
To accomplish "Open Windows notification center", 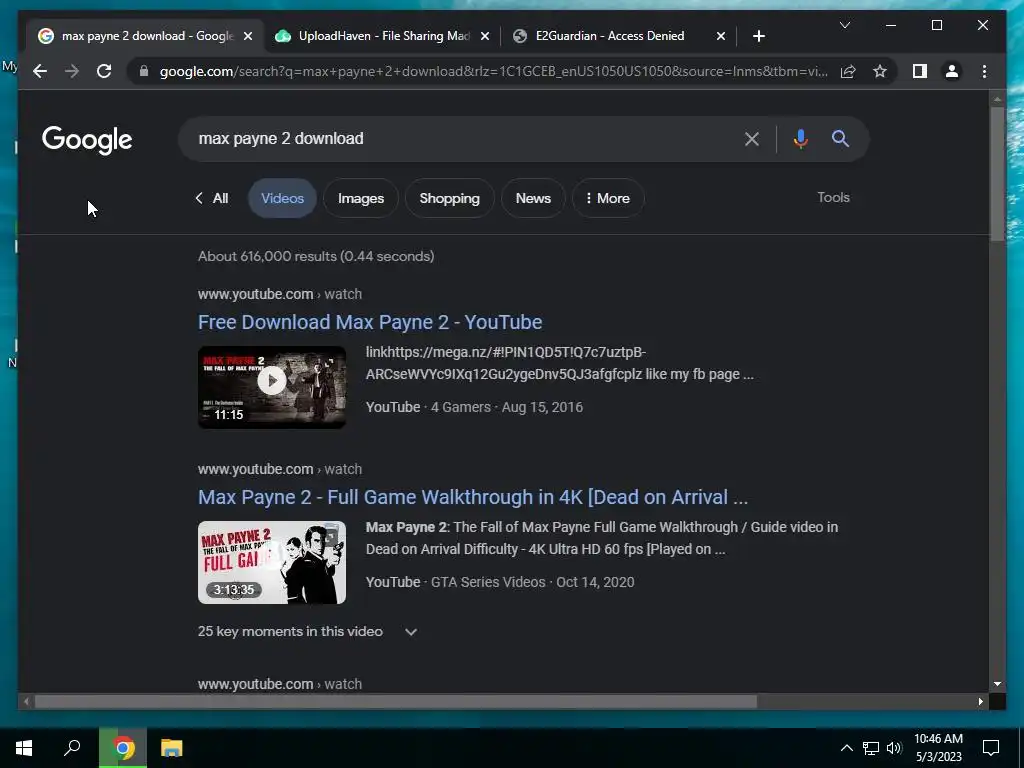I will 991,748.
